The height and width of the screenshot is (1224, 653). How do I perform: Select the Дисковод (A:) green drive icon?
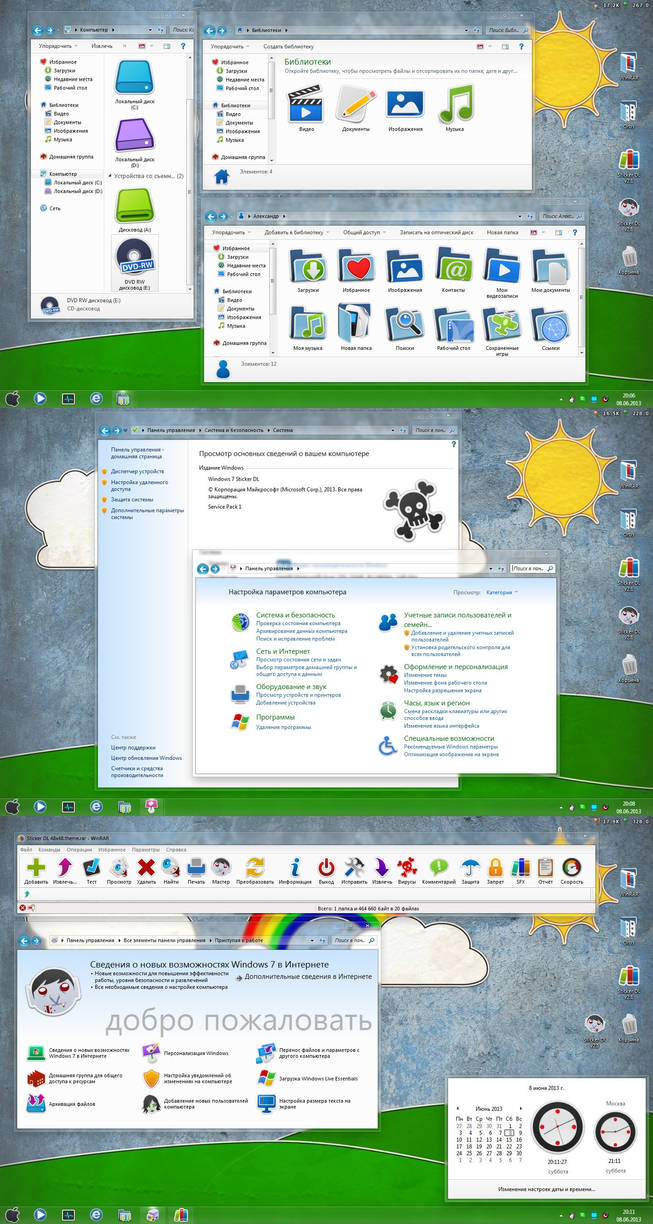[x=133, y=206]
